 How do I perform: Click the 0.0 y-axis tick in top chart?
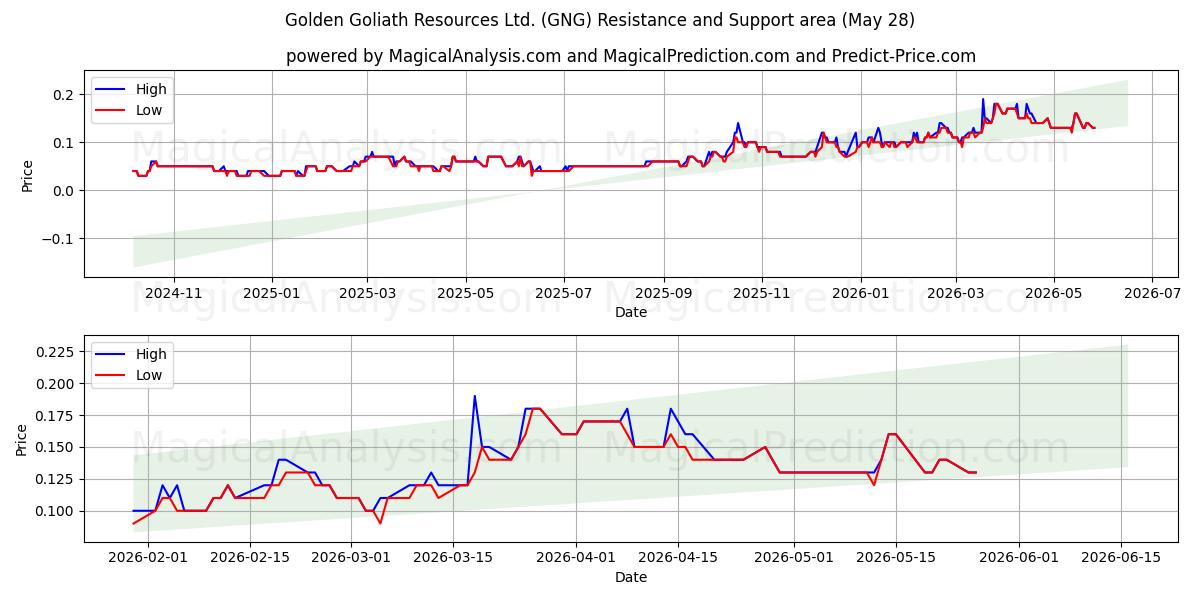pyautogui.click(x=64, y=190)
